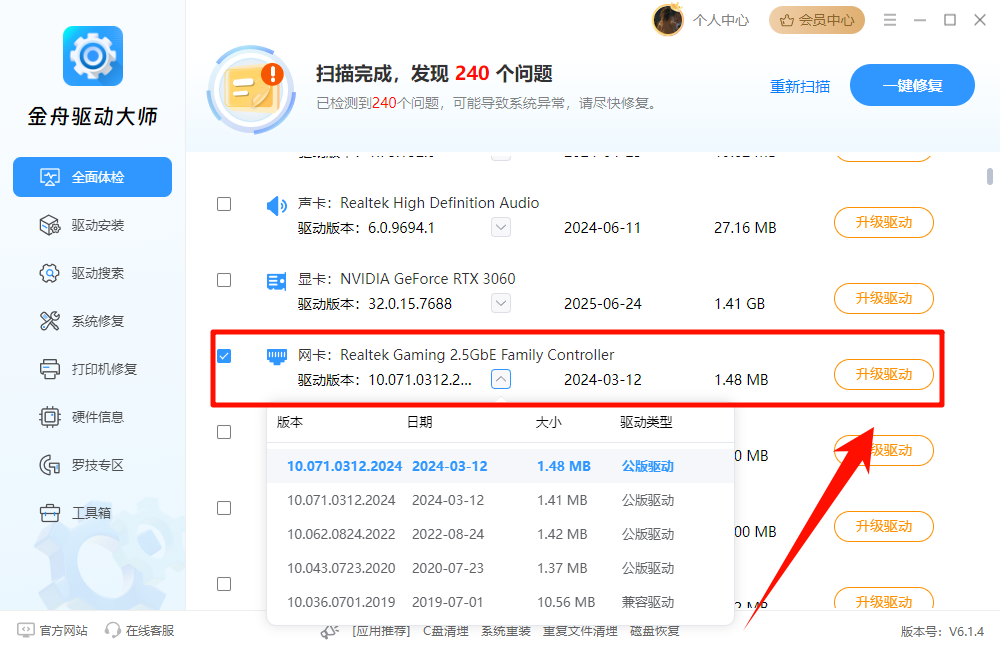The height and width of the screenshot is (650, 1000).
Task: Click 重新扫描 to rescan
Action: [800, 87]
